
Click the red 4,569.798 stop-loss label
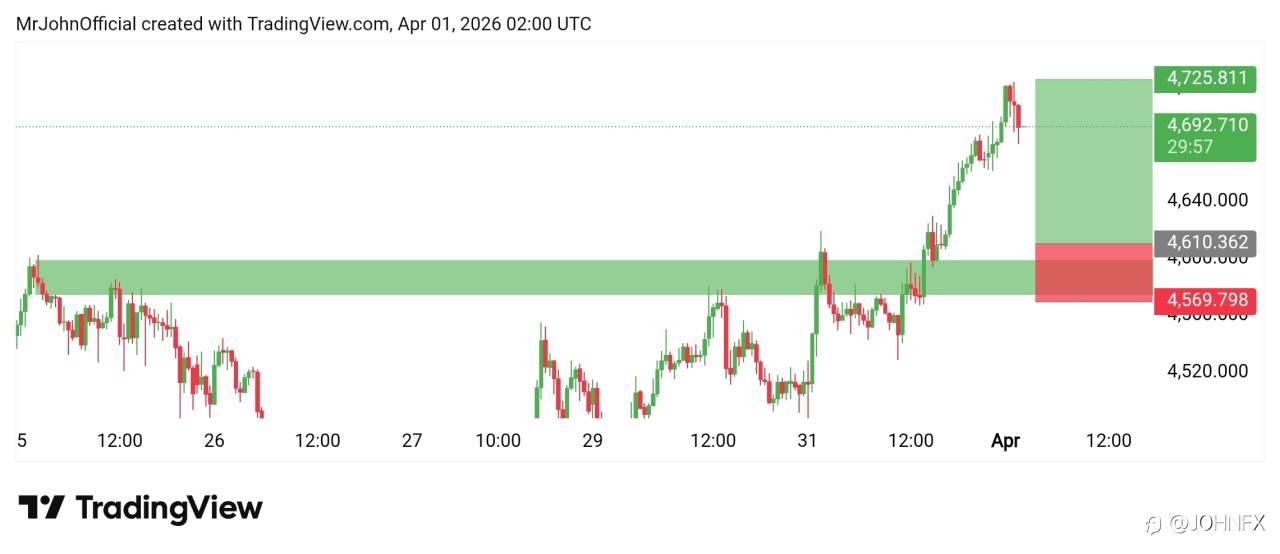1204,299
